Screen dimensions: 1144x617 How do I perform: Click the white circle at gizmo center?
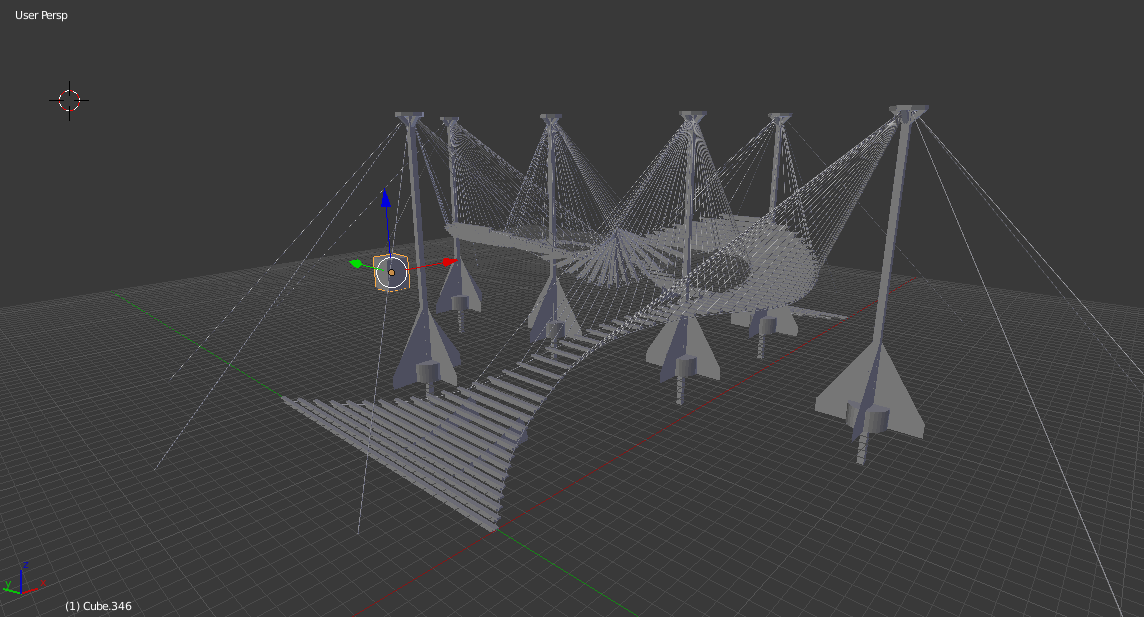tap(391, 272)
